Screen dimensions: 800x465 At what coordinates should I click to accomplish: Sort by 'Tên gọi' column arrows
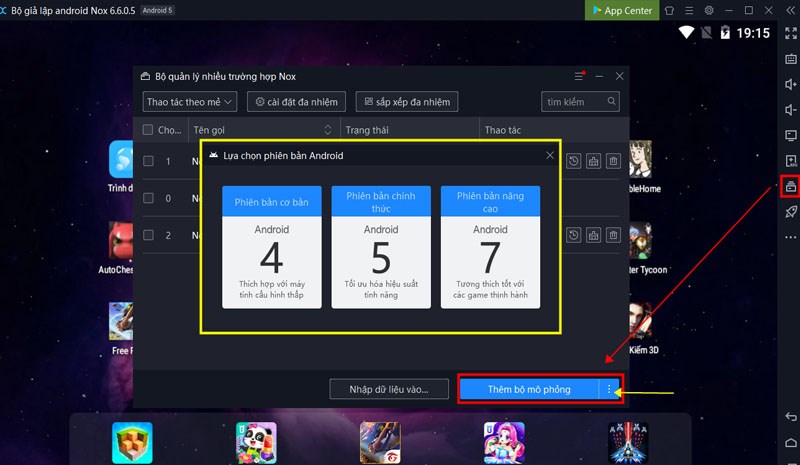(328, 130)
